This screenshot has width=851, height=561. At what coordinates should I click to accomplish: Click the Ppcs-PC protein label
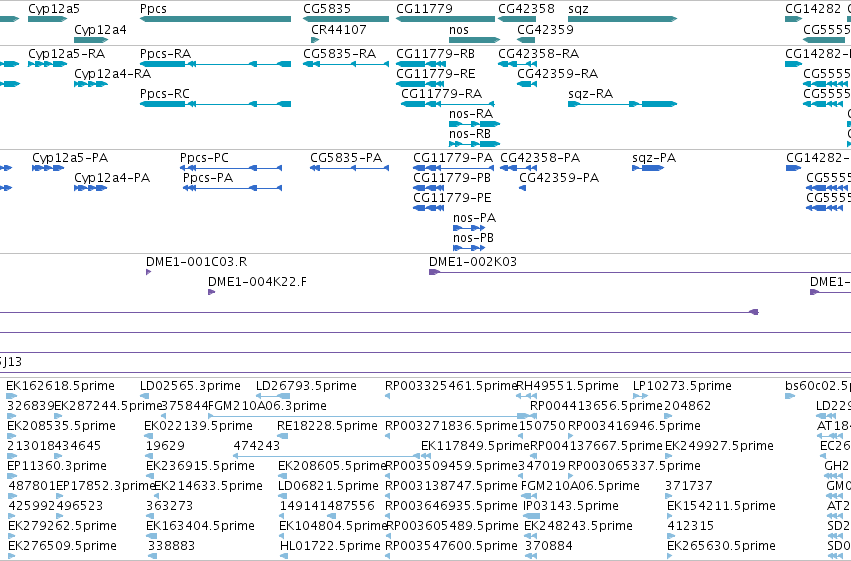[204, 158]
